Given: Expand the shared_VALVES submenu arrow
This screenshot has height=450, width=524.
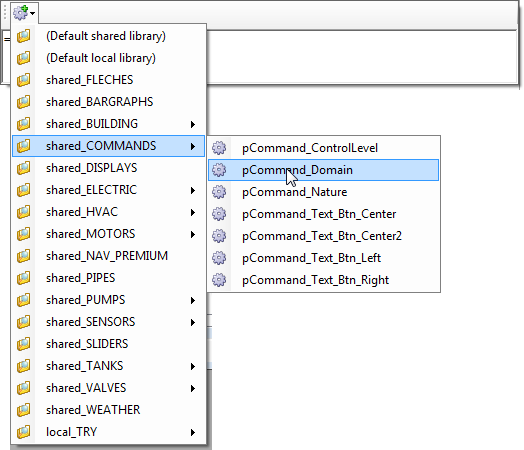Looking at the screenshot, I should [x=193, y=388].
